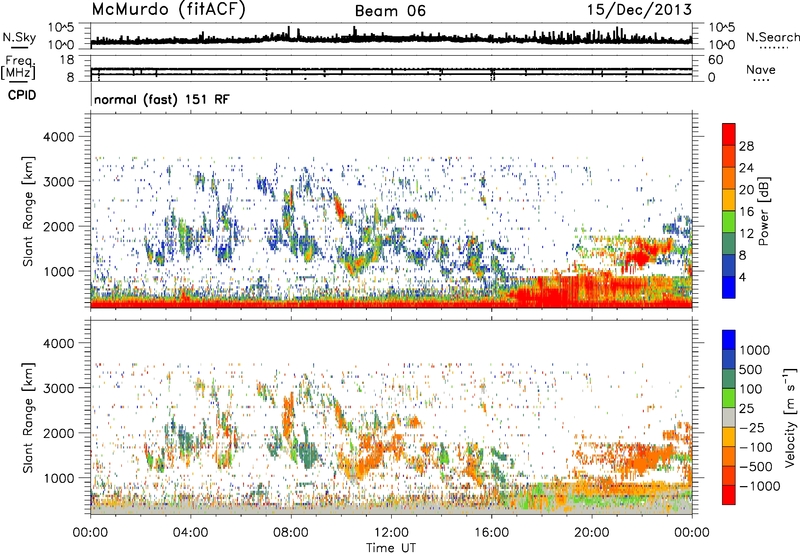Click the "−1000" label on Velocity colorbar
Viewport: 800px width, 554px height.
click(x=759, y=486)
